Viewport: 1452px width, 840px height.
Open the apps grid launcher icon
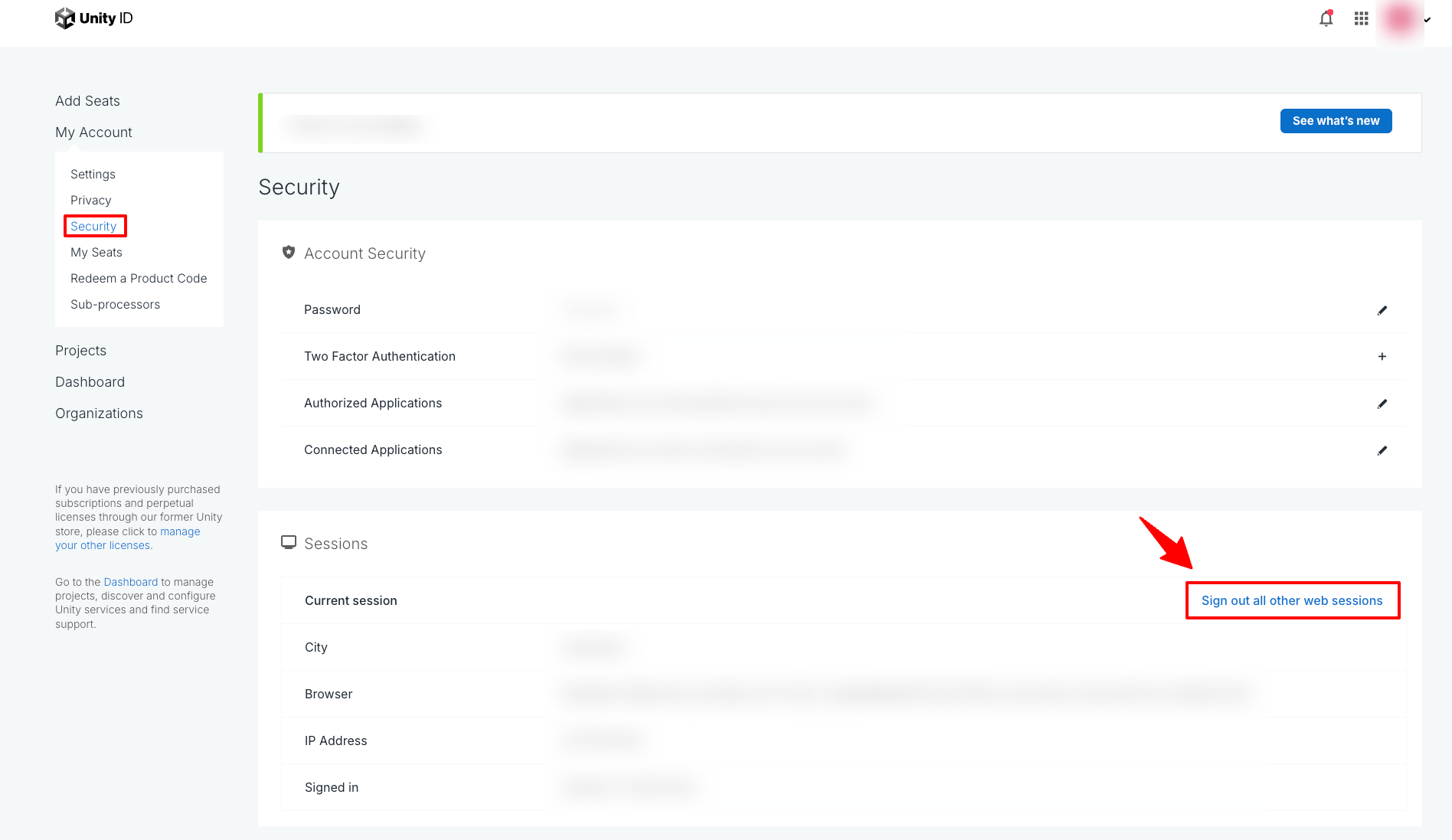coord(1361,18)
